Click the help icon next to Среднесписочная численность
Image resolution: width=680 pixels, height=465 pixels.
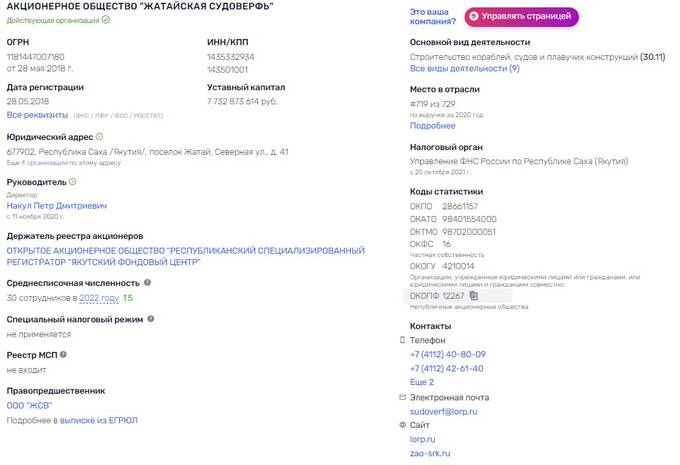point(147,282)
